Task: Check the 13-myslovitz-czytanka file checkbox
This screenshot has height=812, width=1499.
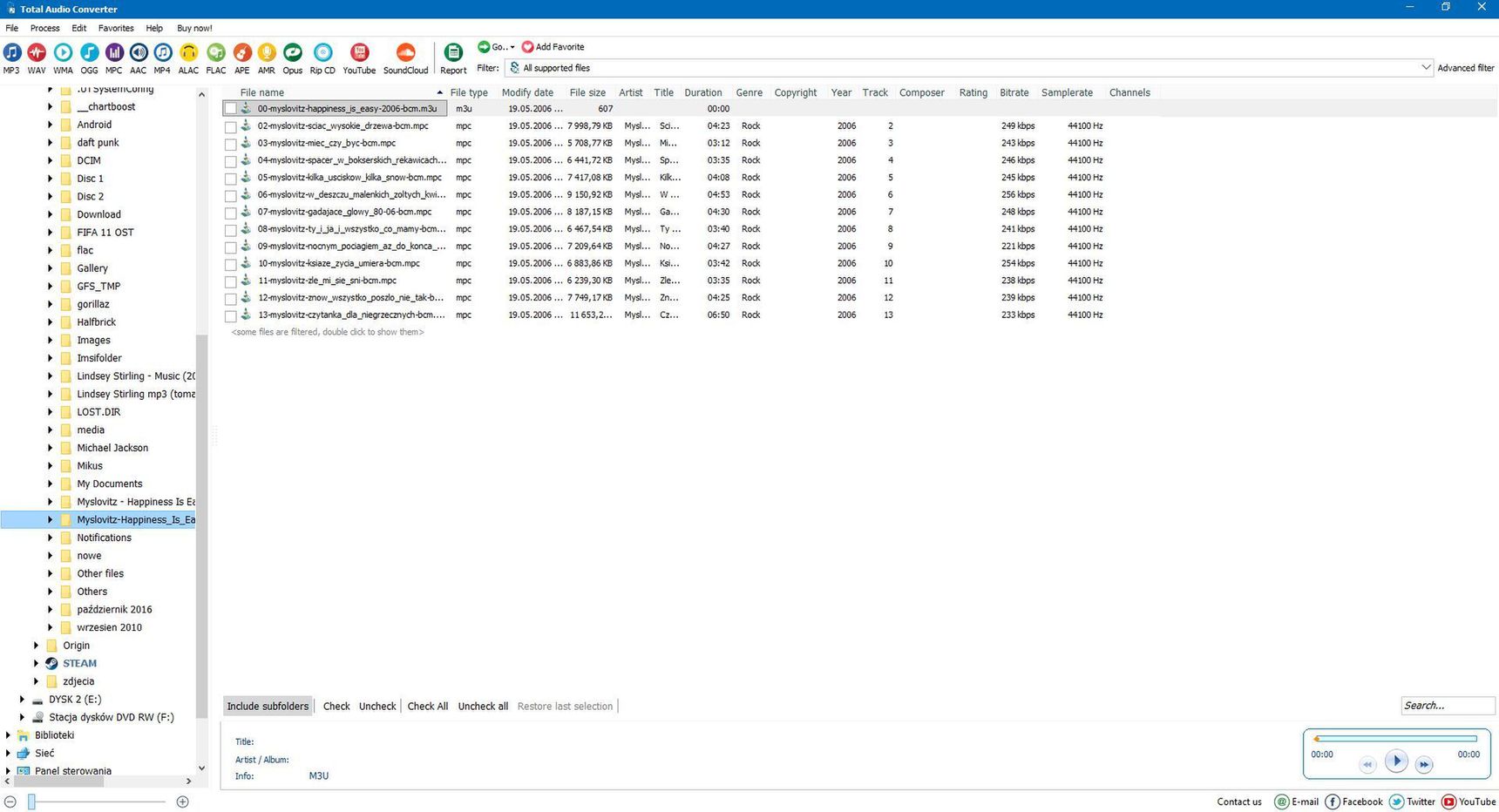Action: (x=231, y=315)
